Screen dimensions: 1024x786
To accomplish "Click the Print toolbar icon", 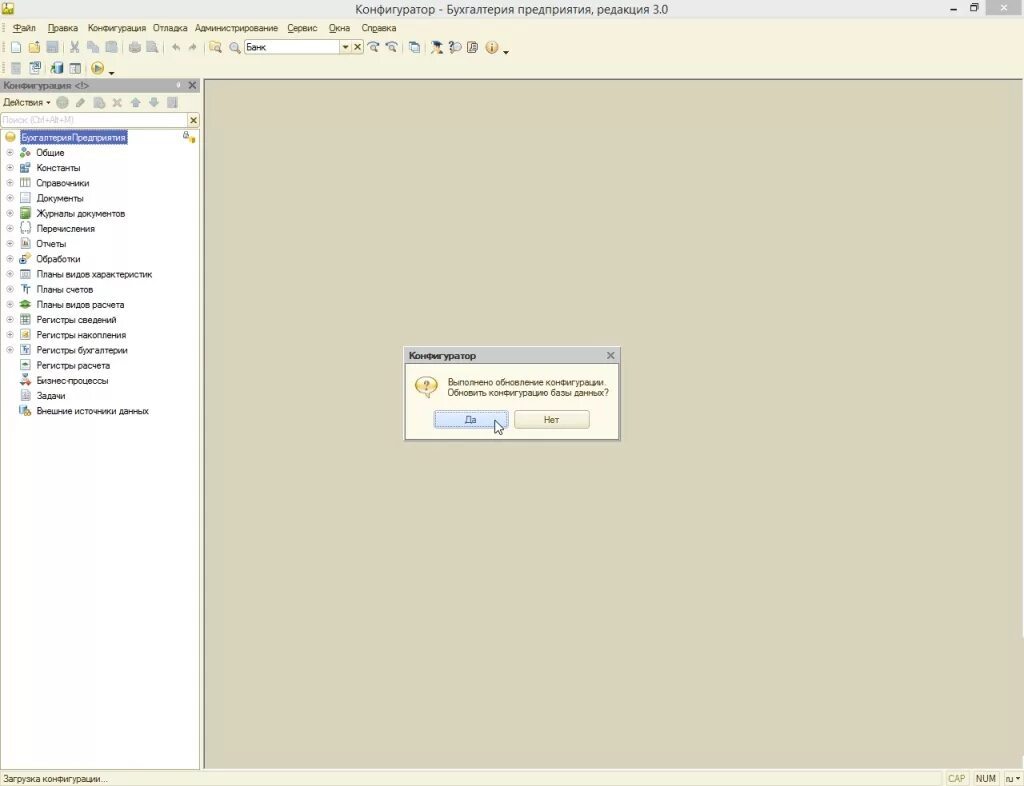I will (135, 47).
